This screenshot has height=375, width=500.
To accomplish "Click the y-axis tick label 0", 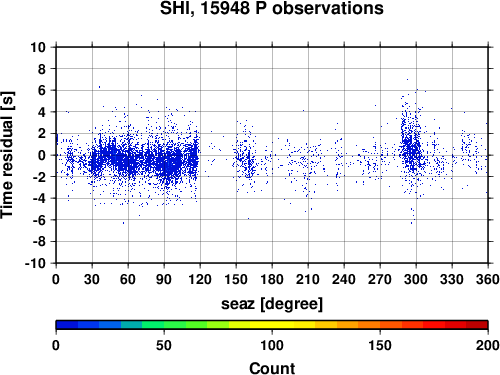I will (x=42, y=155).
